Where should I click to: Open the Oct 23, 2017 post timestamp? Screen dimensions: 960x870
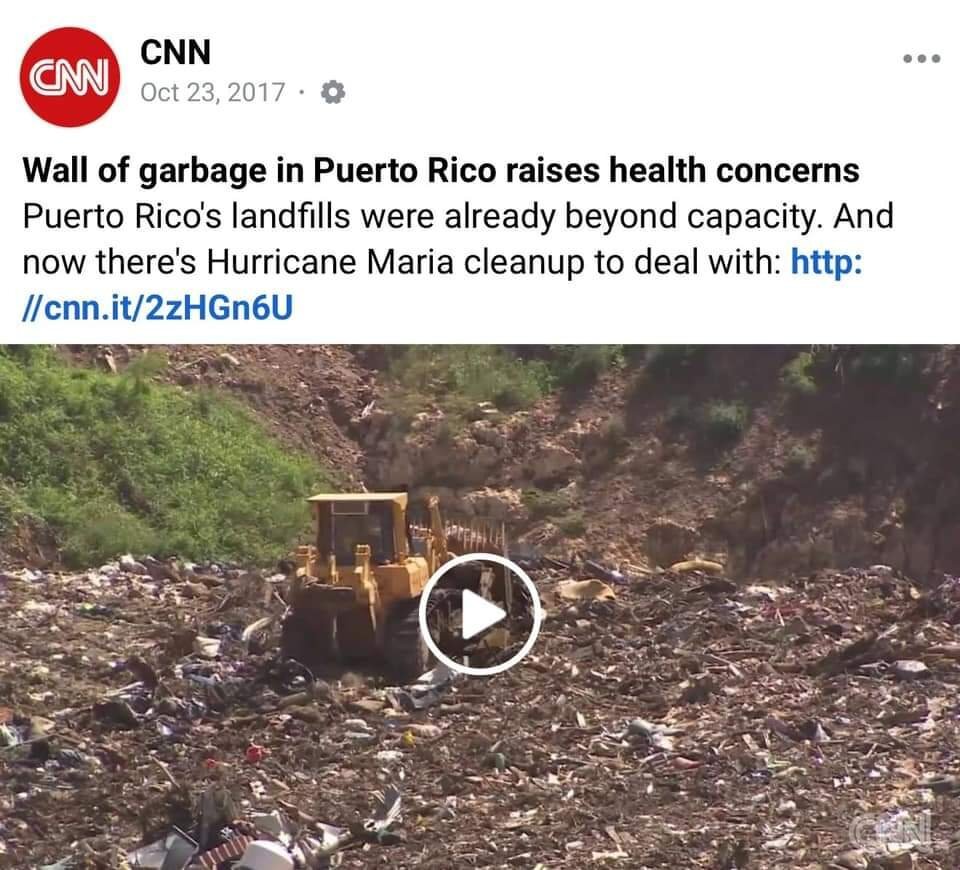(x=212, y=92)
